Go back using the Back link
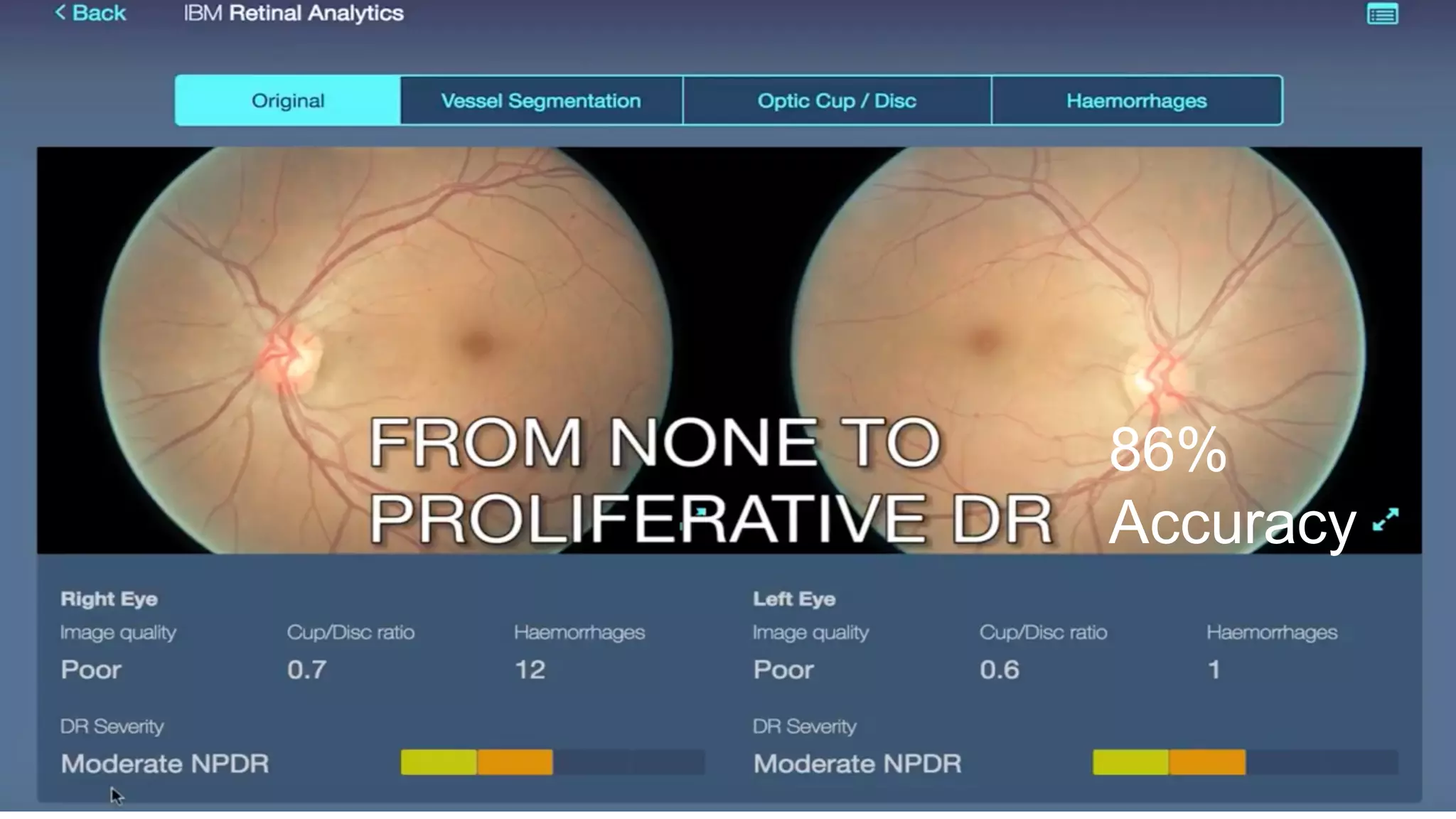This screenshot has width=1456, height=819. click(99, 13)
